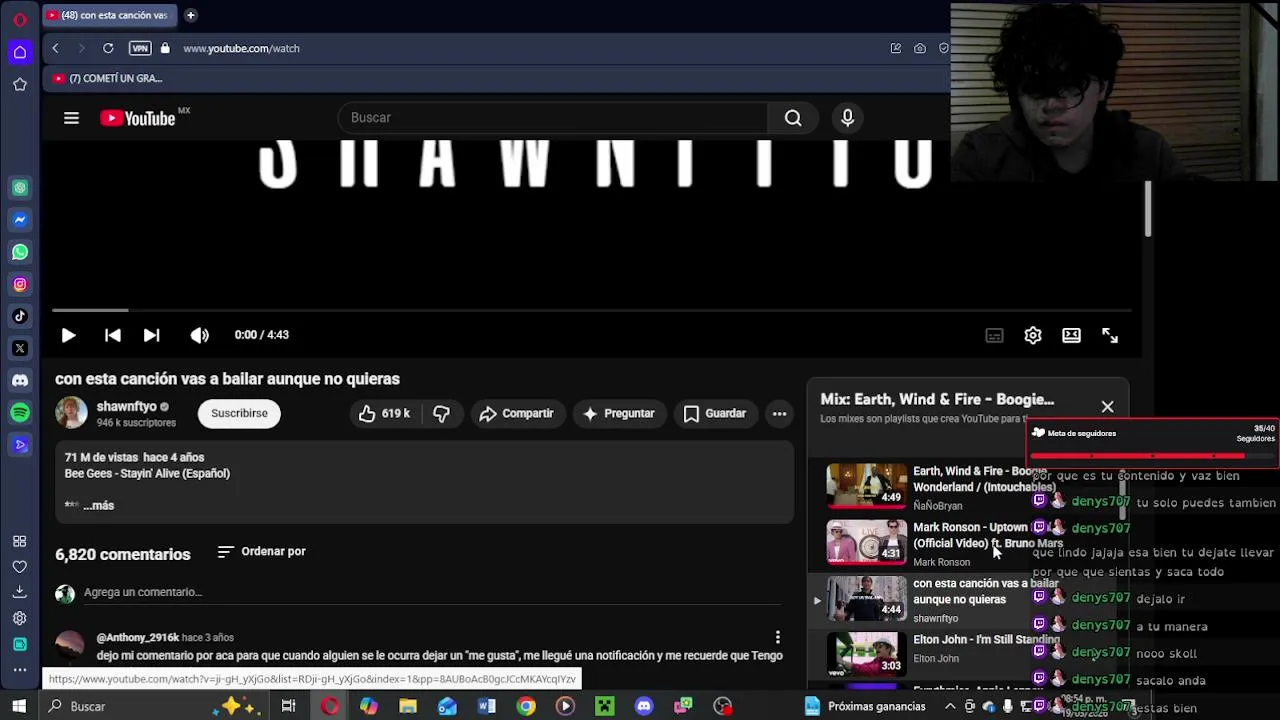Open Opera bookmarks star in sidebar
Image resolution: width=1280 pixels, height=720 pixels.
(x=20, y=85)
